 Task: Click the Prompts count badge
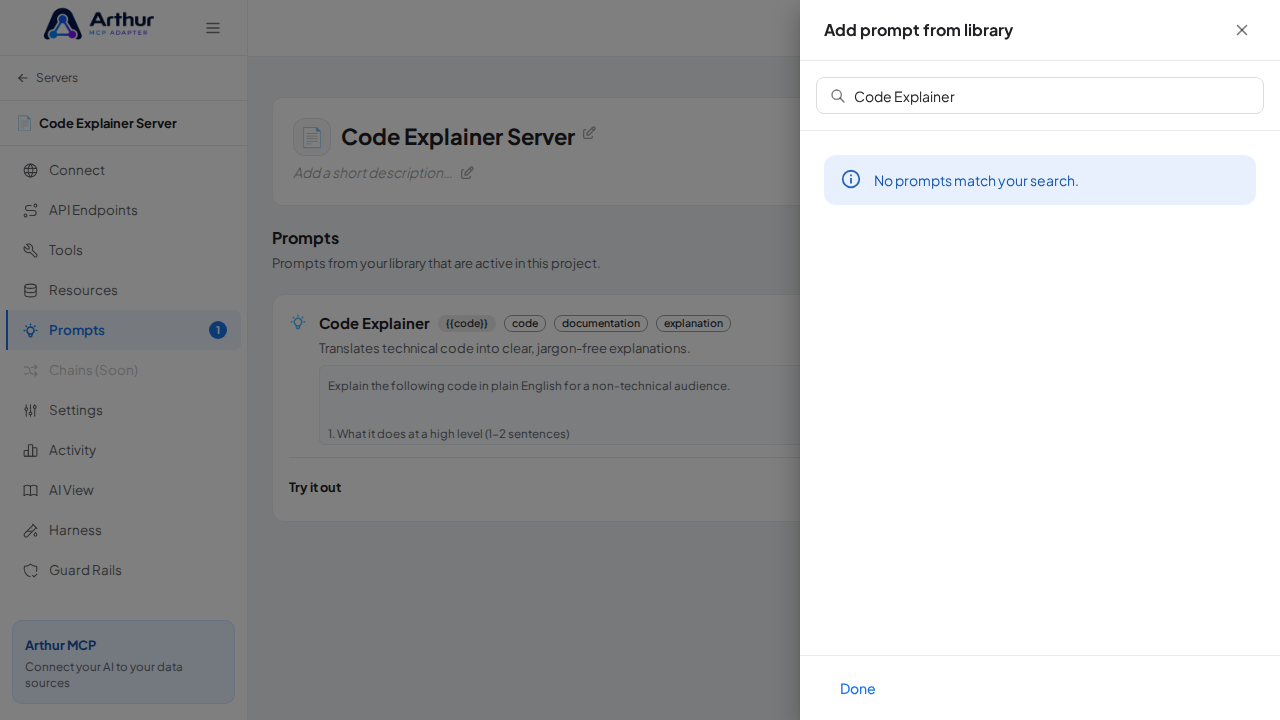218,330
